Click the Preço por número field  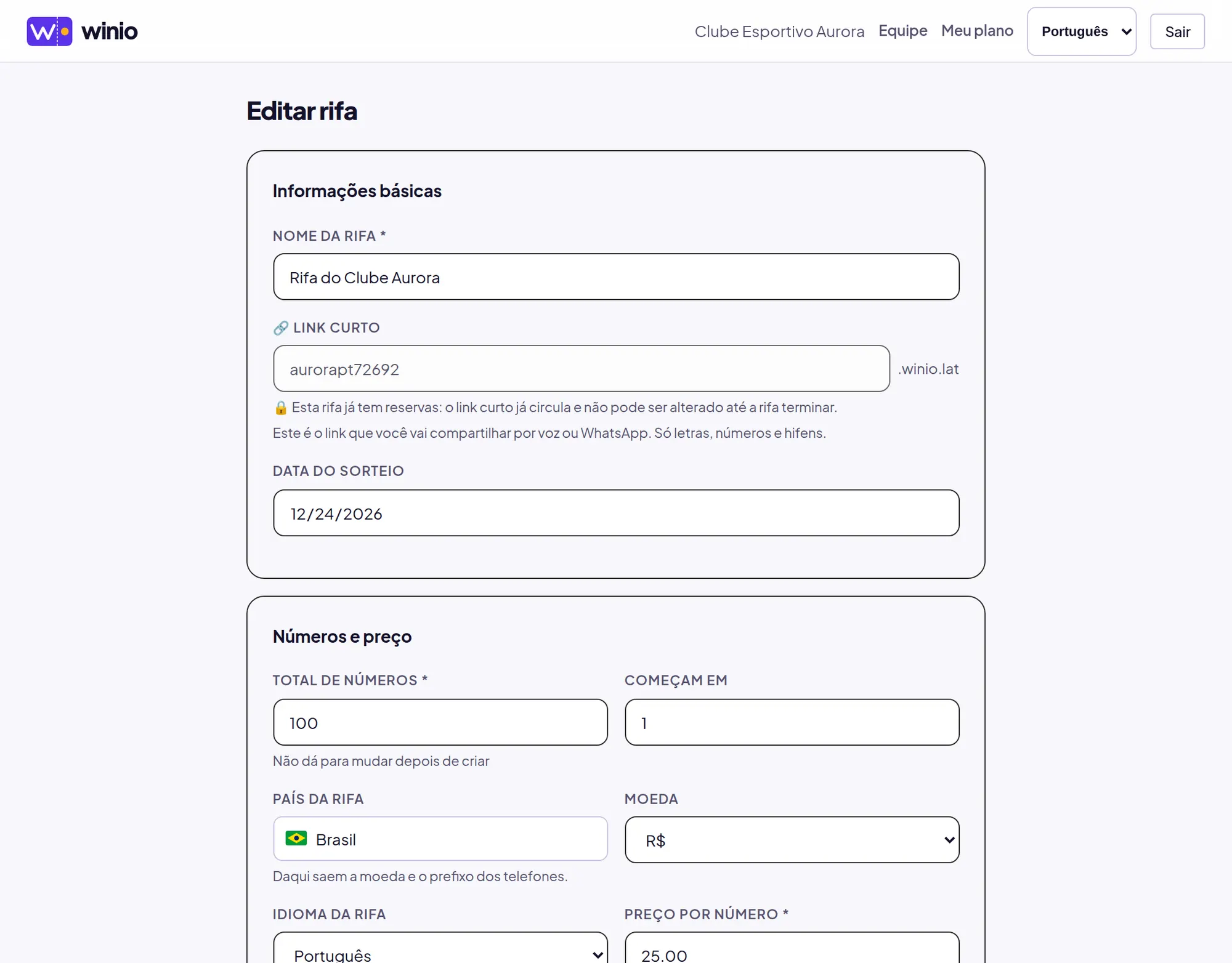(792, 948)
